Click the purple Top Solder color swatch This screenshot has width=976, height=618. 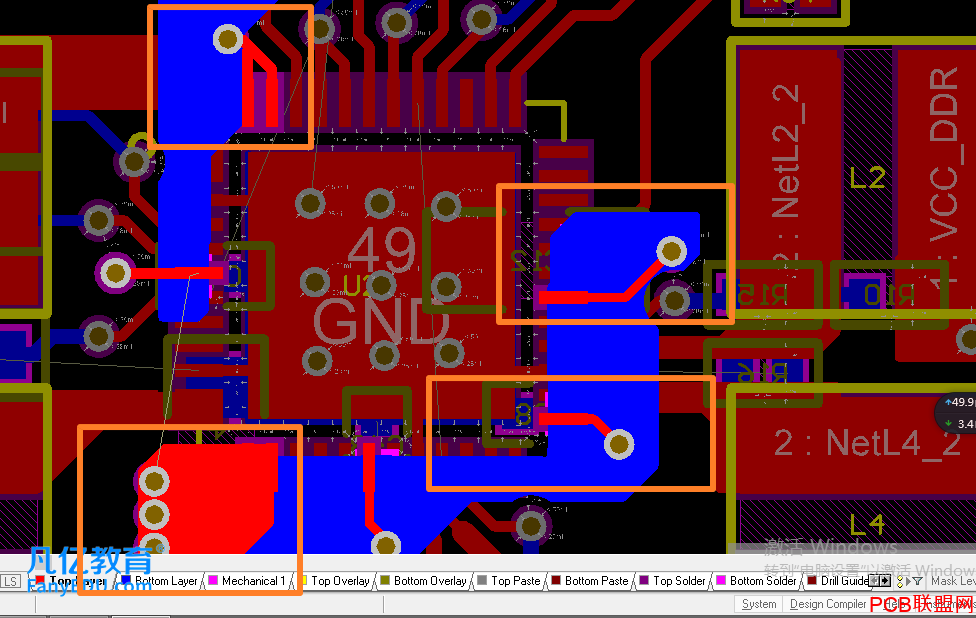pyautogui.click(x=644, y=581)
